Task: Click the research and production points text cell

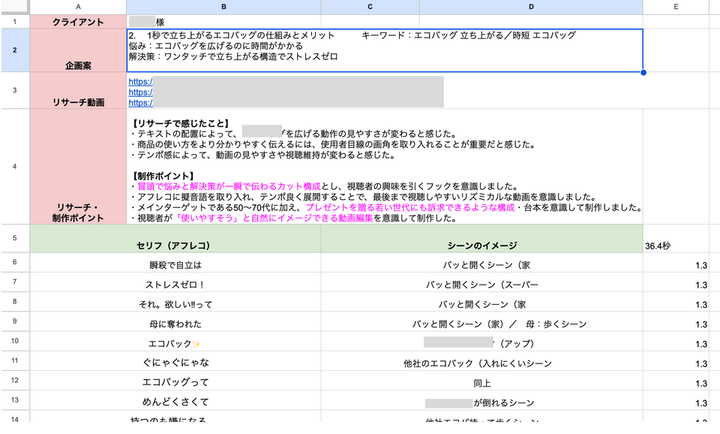Action: click(x=384, y=167)
